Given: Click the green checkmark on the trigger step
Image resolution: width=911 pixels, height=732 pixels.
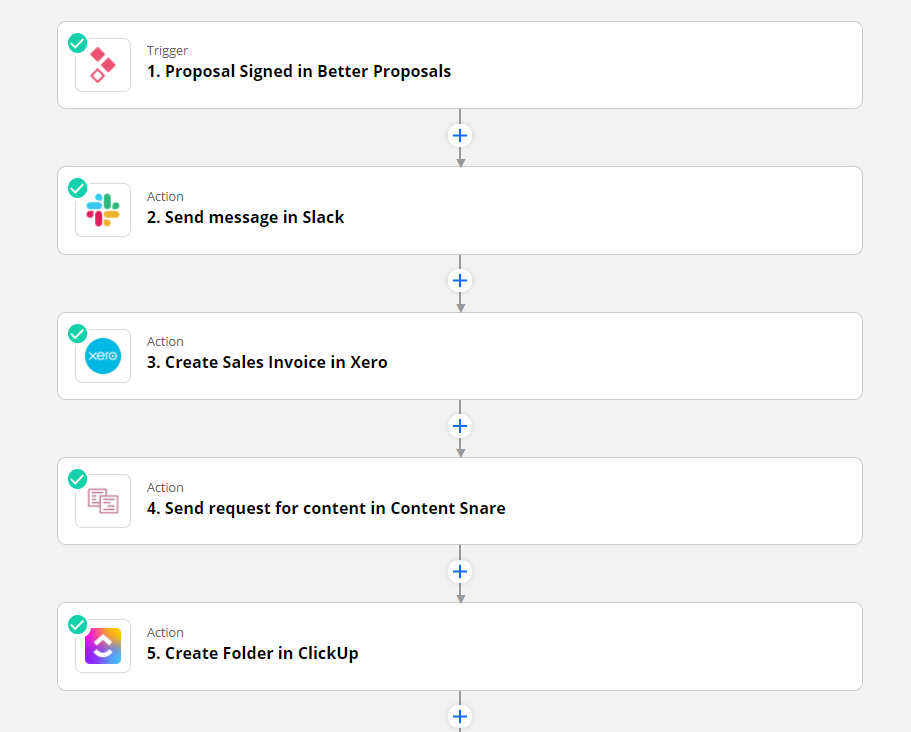Looking at the screenshot, I should pyautogui.click(x=77, y=43).
